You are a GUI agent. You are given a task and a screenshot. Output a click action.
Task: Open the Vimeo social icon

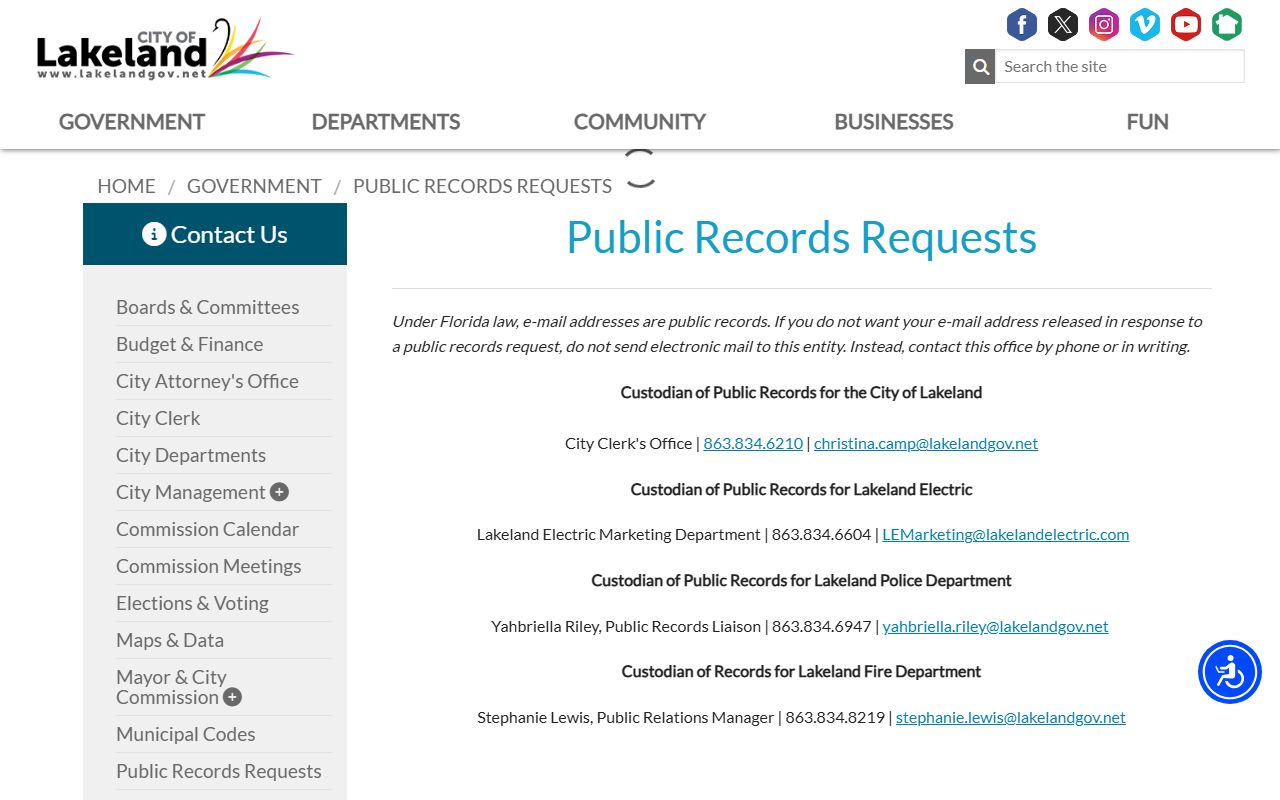click(x=1145, y=24)
